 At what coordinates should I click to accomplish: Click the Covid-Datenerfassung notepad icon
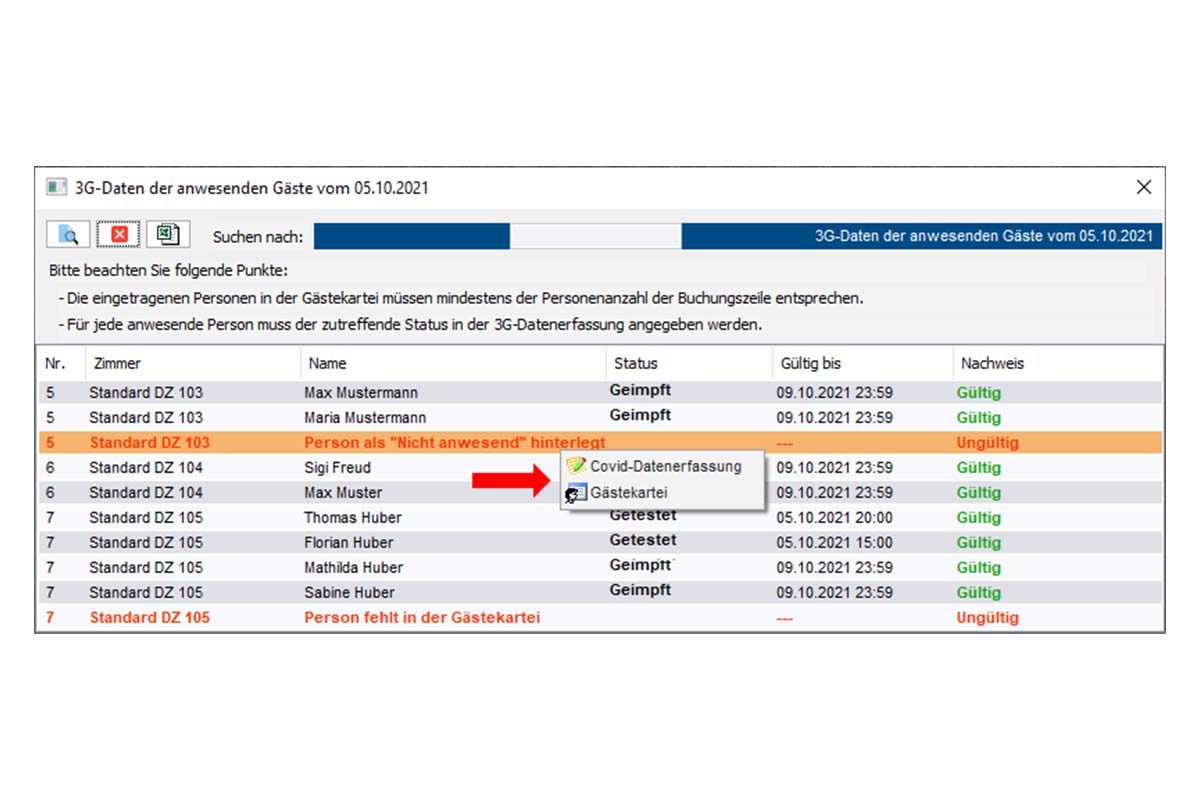pyautogui.click(x=576, y=466)
